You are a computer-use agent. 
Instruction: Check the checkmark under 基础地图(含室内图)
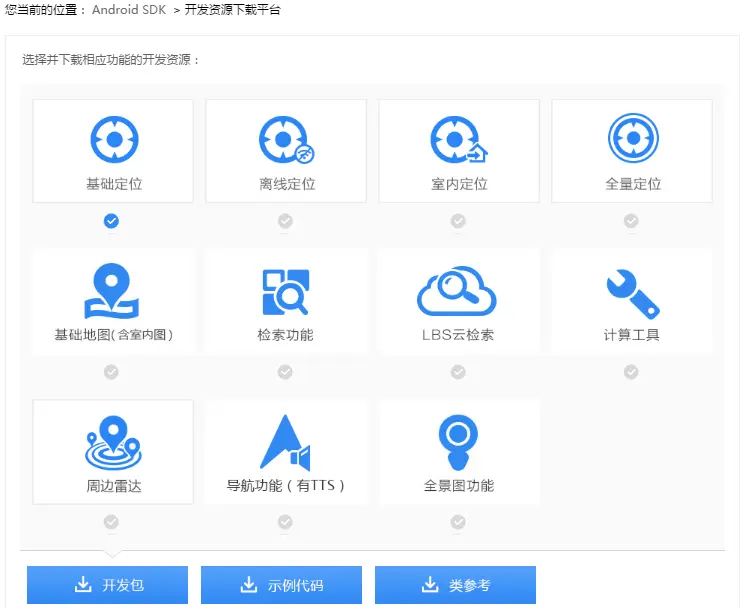(x=111, y=371)
